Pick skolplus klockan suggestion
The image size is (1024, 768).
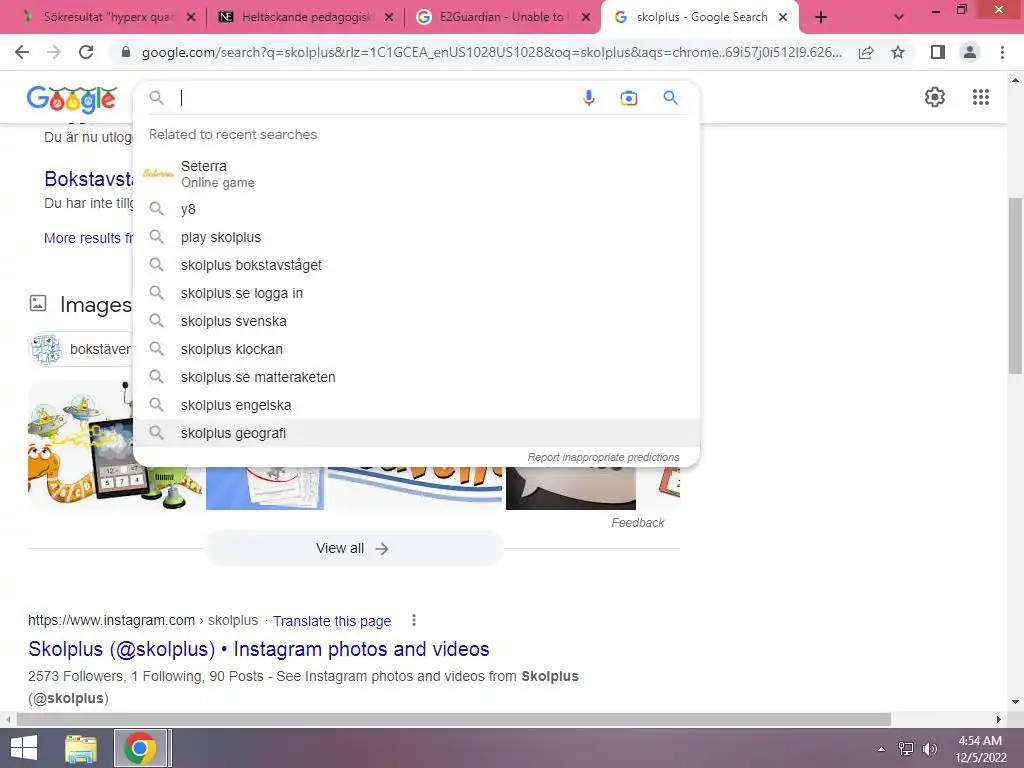coord(417,349)
